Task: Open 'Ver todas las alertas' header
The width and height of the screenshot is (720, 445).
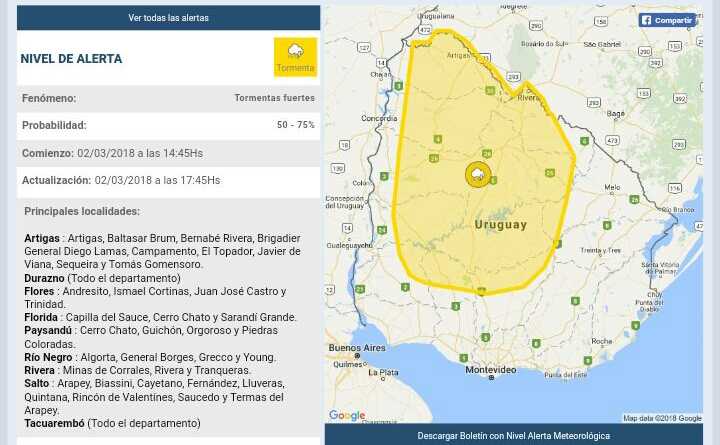Action: click(x=168, y=18)
